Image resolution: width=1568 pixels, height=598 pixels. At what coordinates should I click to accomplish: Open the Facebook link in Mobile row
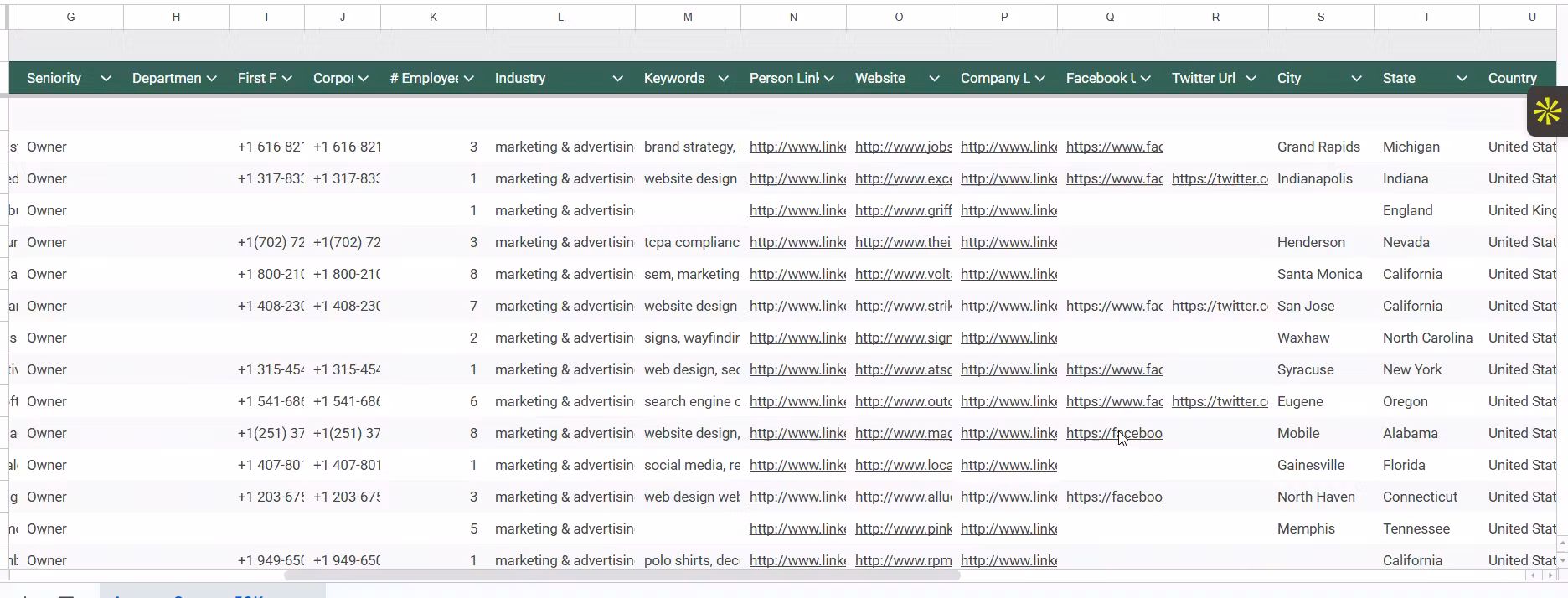1114,433
